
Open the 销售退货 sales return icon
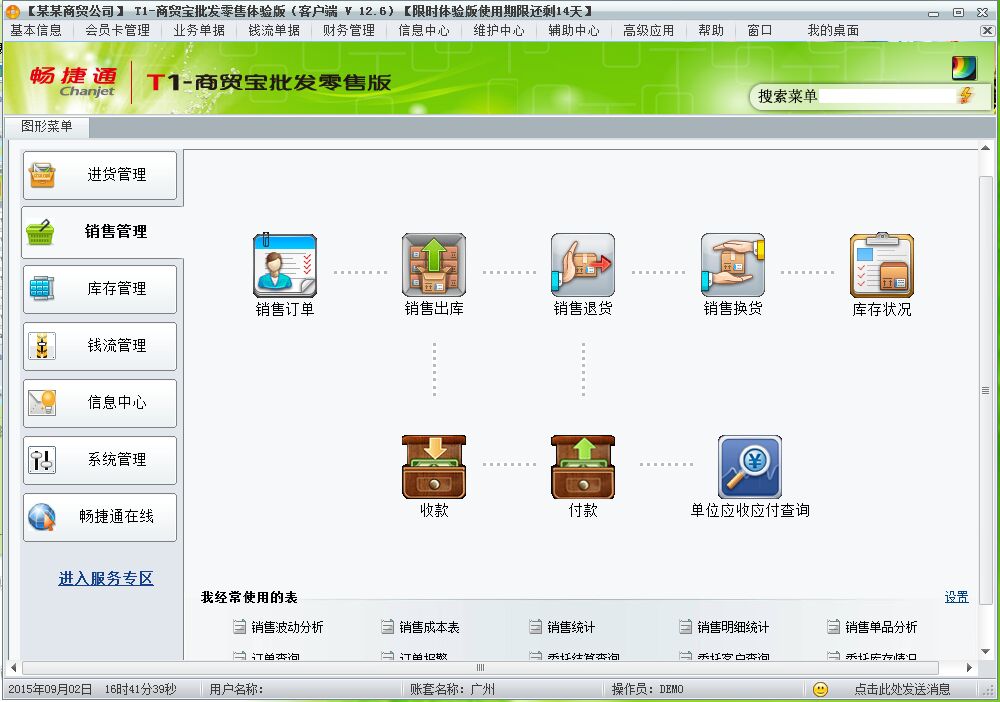pyautogui.click(x=583, y=265)
